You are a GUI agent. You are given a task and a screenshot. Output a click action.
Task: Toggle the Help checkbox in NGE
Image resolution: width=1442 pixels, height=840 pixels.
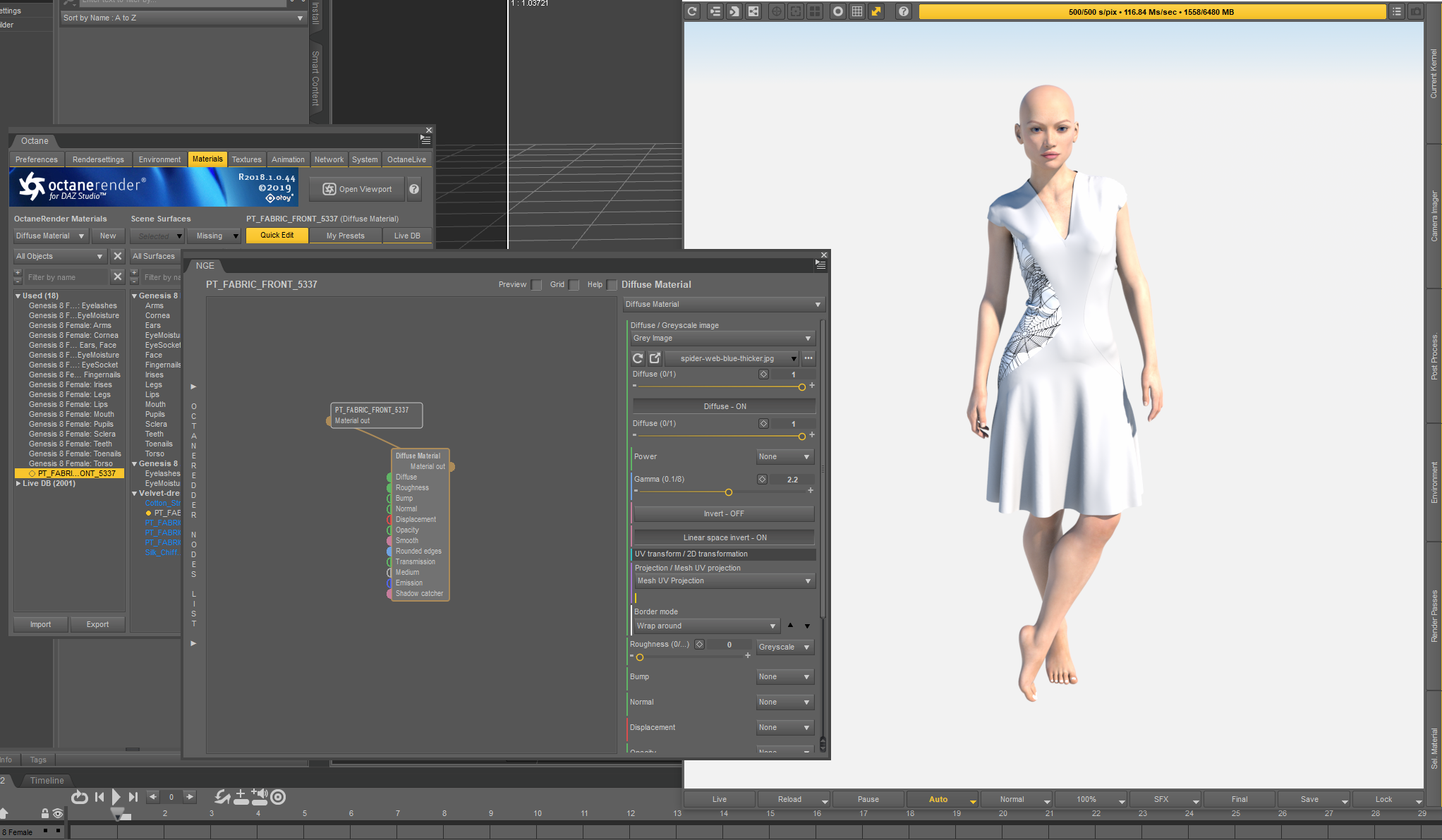[x=612, y=285]
